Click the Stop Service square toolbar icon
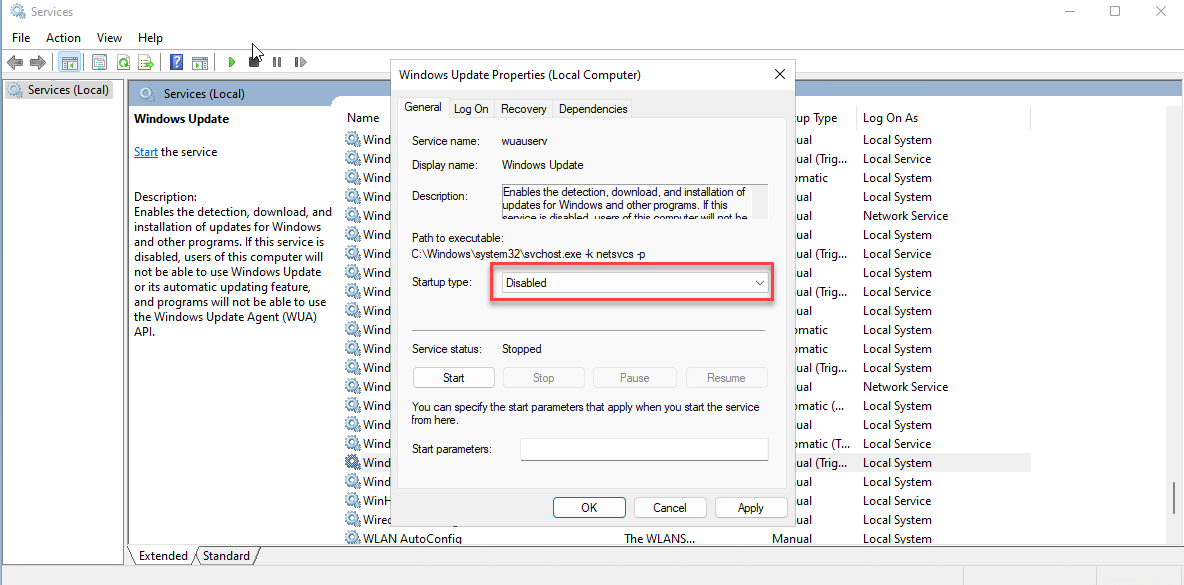 click(x=254, y=62)
